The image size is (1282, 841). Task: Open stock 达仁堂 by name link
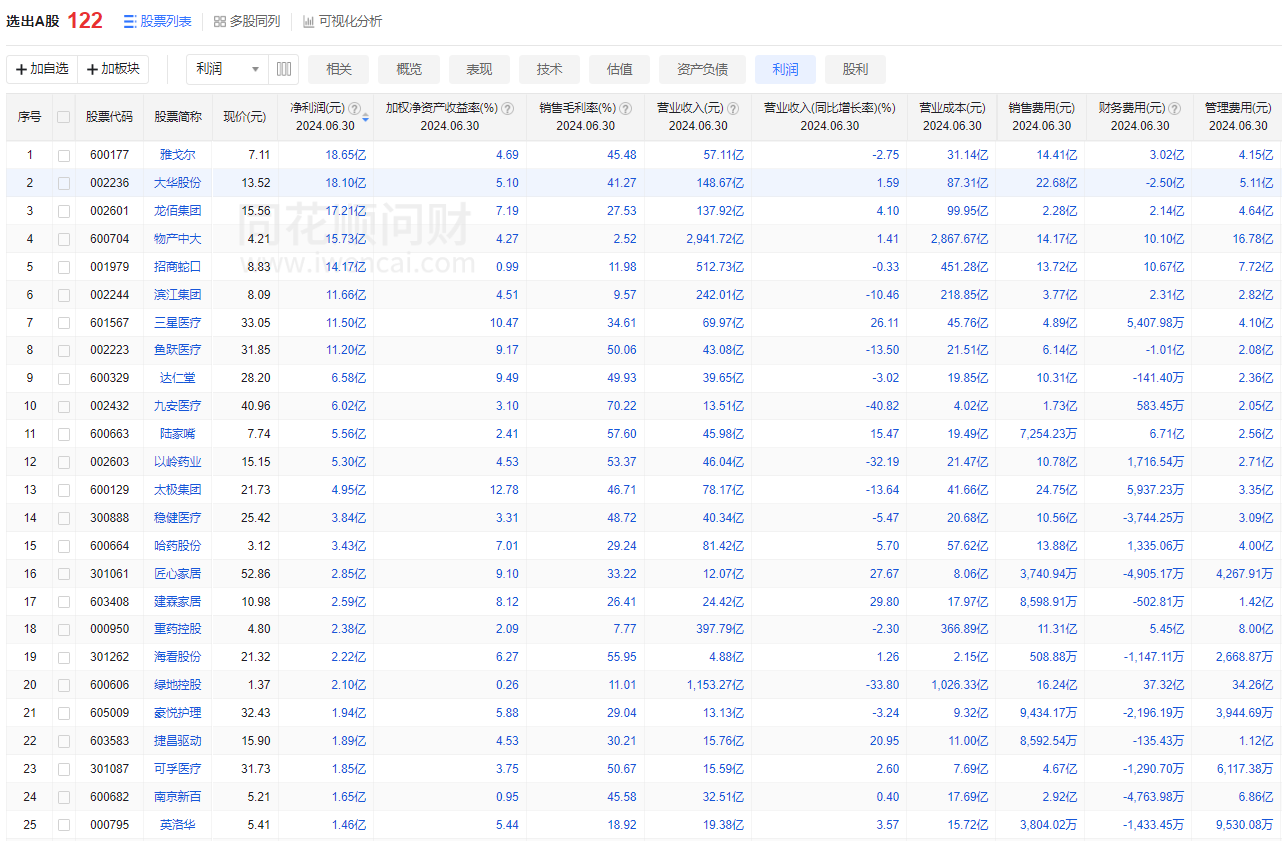click(178, 378)
